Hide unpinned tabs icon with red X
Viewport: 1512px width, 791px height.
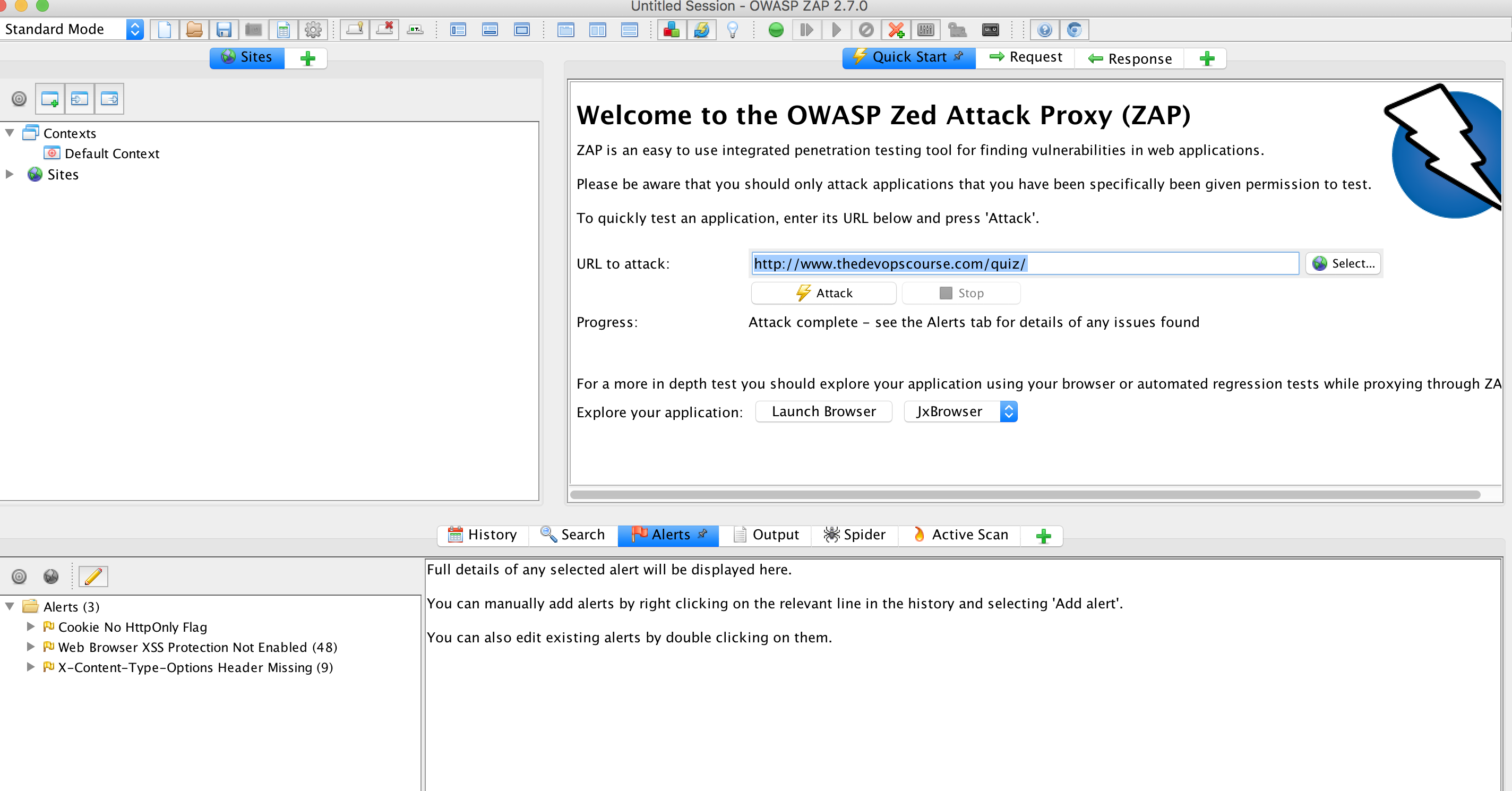tap(384, 29)
